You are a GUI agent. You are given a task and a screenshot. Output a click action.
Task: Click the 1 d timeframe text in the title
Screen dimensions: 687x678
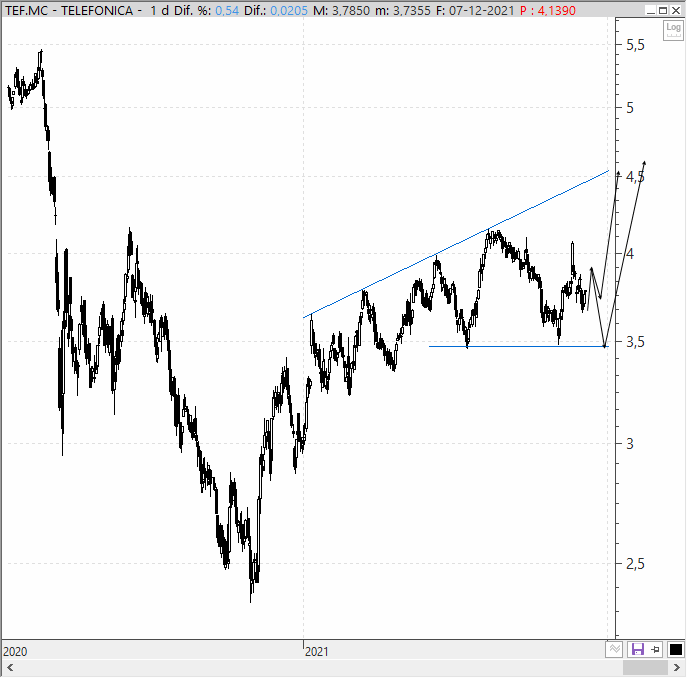[x=159, y=11]
